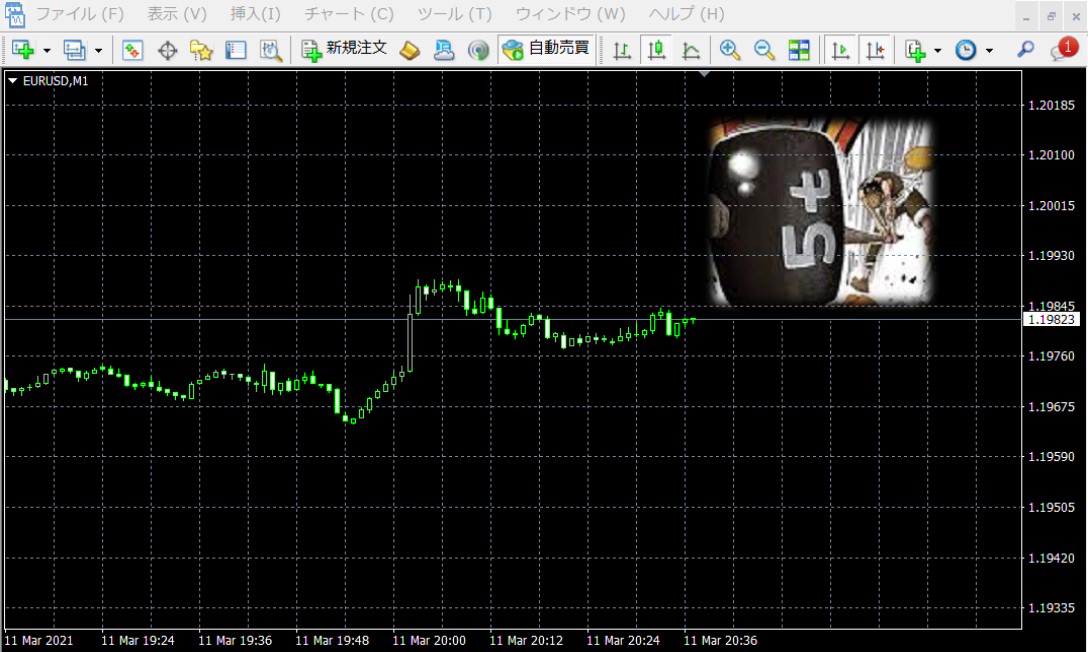Tile chart windows with the grid icon
Image resolution: width=1088 pixels, height=652 pixels.
(x=799, y=50)
